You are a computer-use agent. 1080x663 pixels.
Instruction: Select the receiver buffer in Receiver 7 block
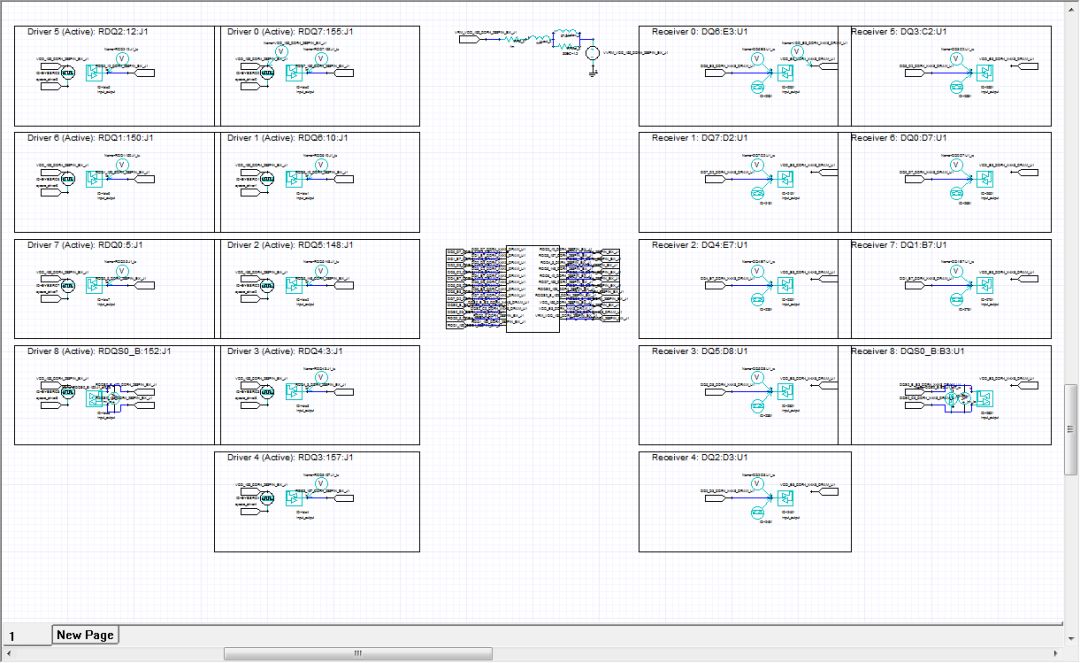[x=985, y=285]
